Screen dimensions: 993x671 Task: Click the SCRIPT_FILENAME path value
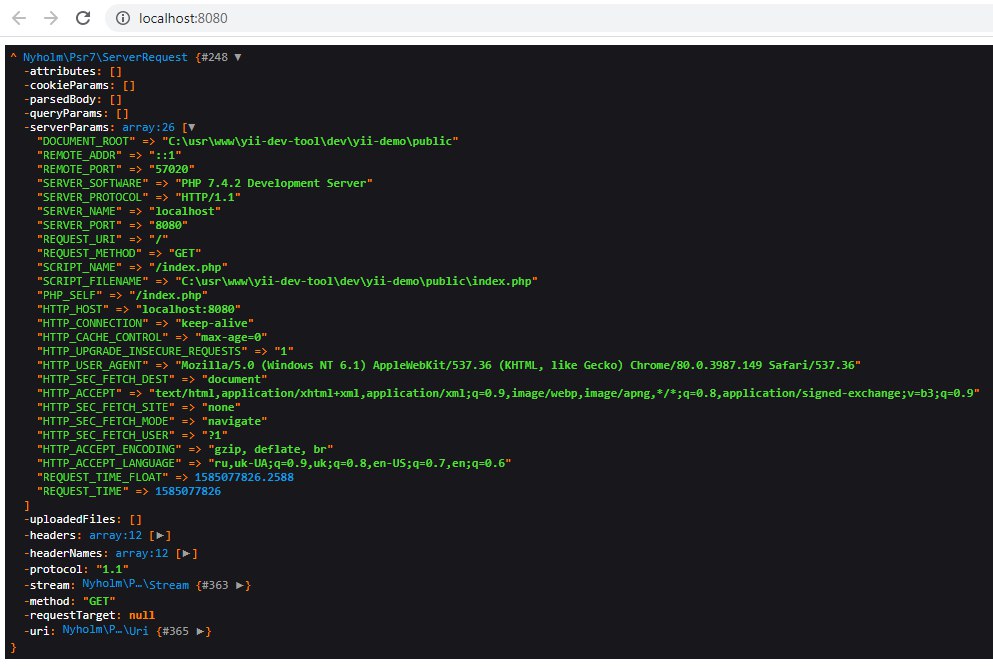tap(357, 281)
